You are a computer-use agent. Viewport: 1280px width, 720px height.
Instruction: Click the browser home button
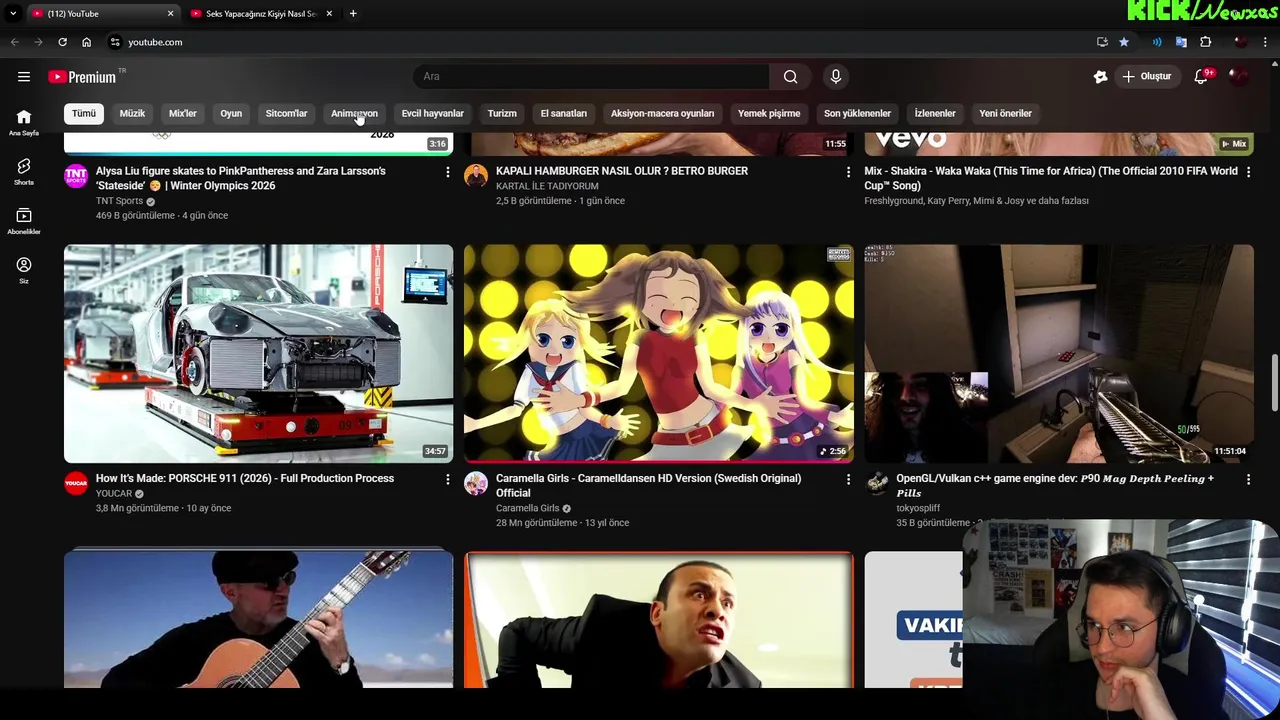(86, 42)
